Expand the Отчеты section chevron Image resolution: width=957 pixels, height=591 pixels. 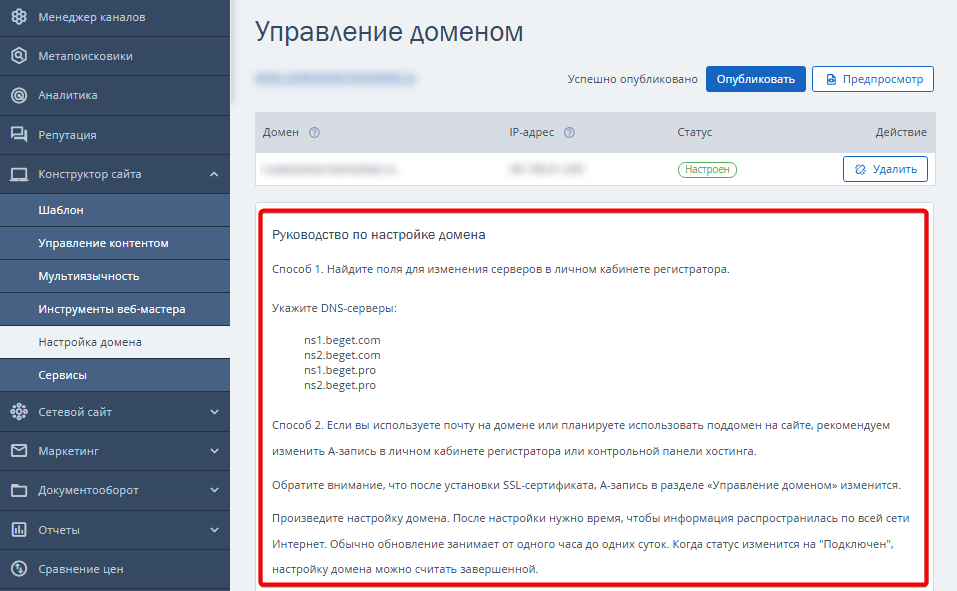point(214,530)
